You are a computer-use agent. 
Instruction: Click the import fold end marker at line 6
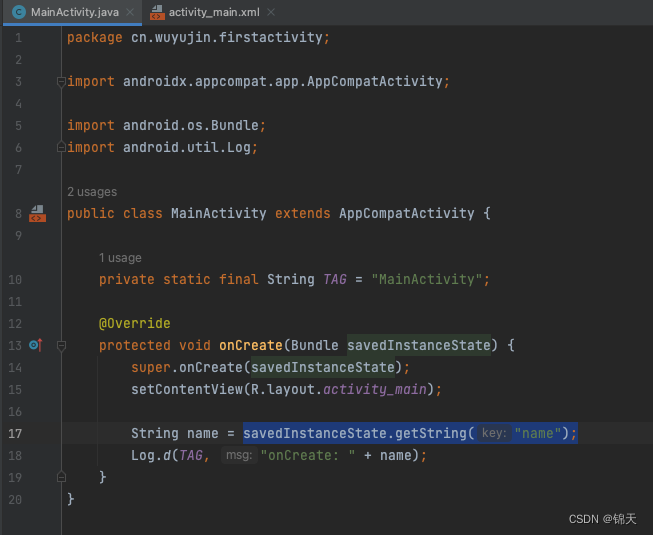tap(61, 147)
